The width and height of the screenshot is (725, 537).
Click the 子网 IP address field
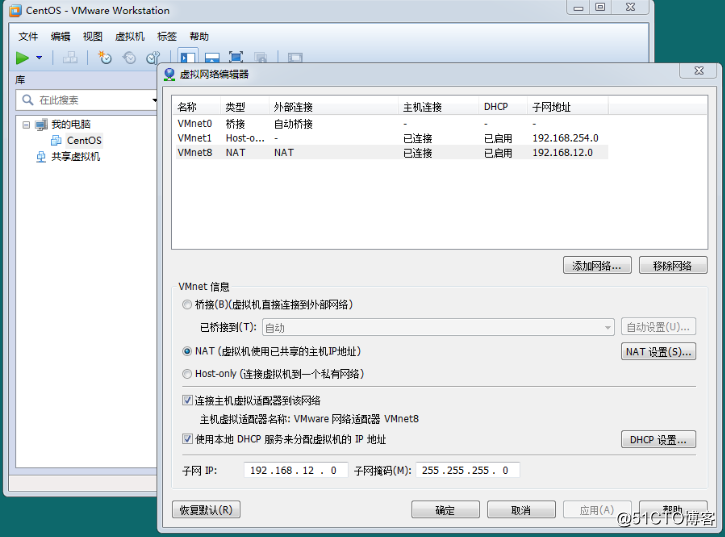(x=296, y=470)
